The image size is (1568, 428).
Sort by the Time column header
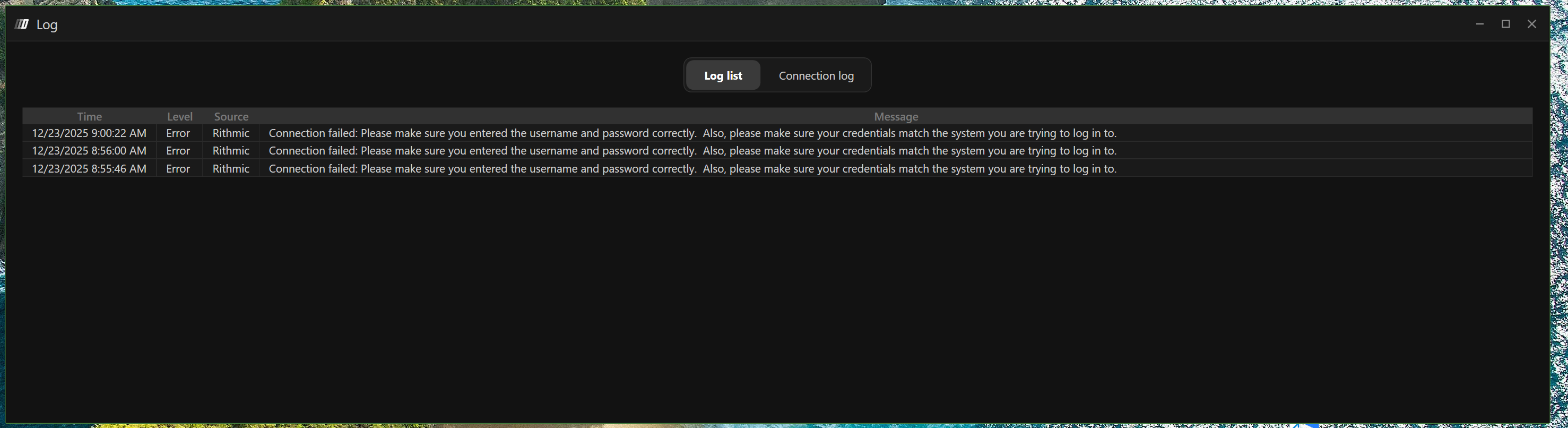[90, 116]
